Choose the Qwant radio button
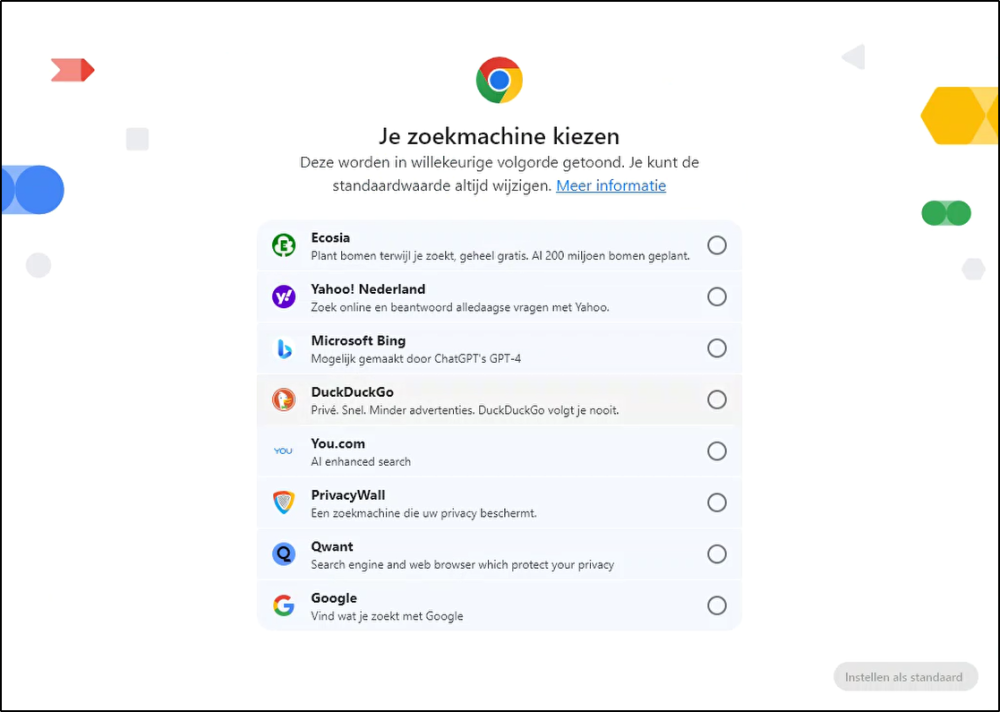Viewport: 1000px width, 712px height. click(717, 554)
